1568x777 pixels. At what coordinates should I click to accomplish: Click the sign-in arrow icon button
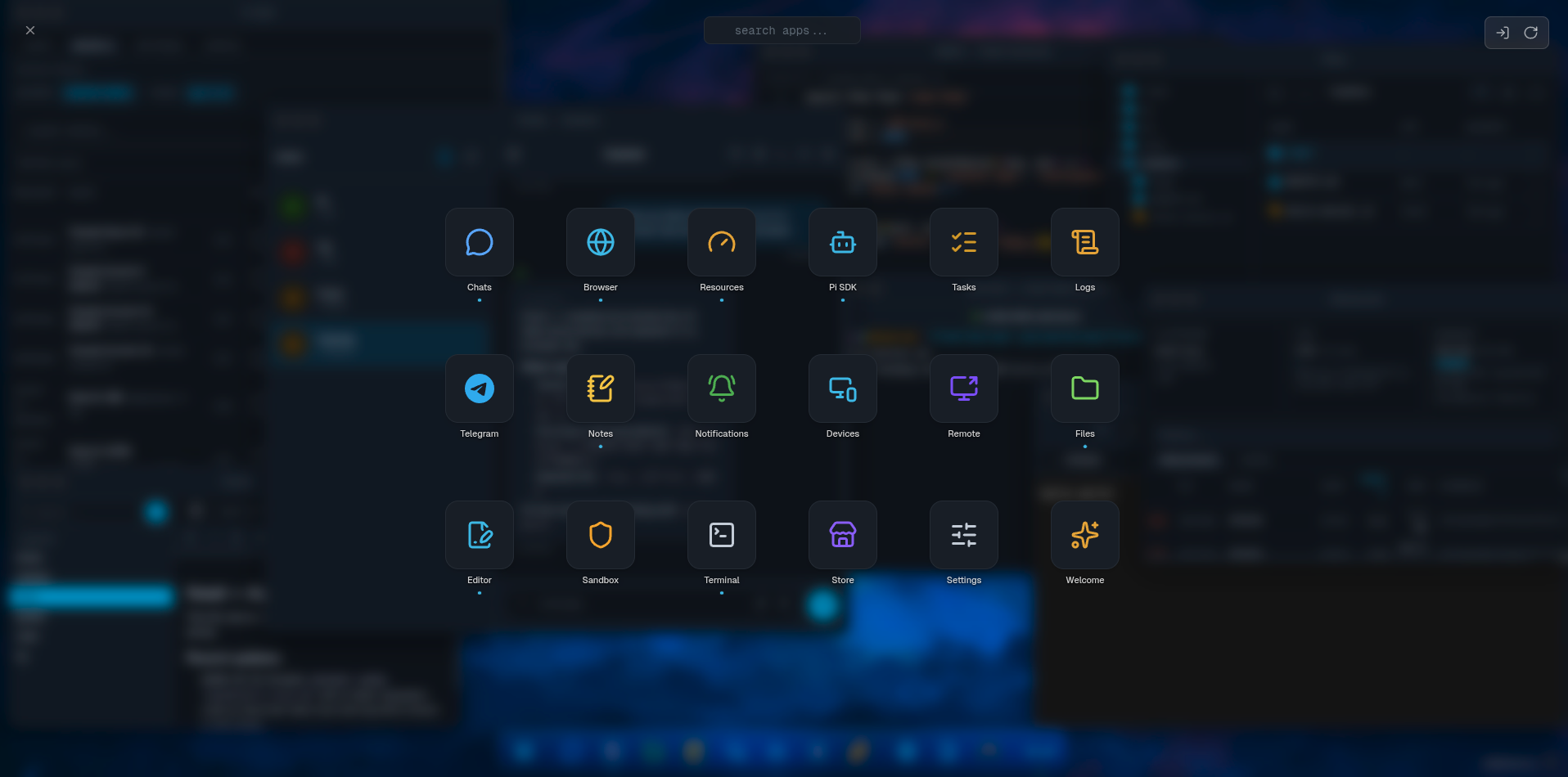[x=1503, y=33]
